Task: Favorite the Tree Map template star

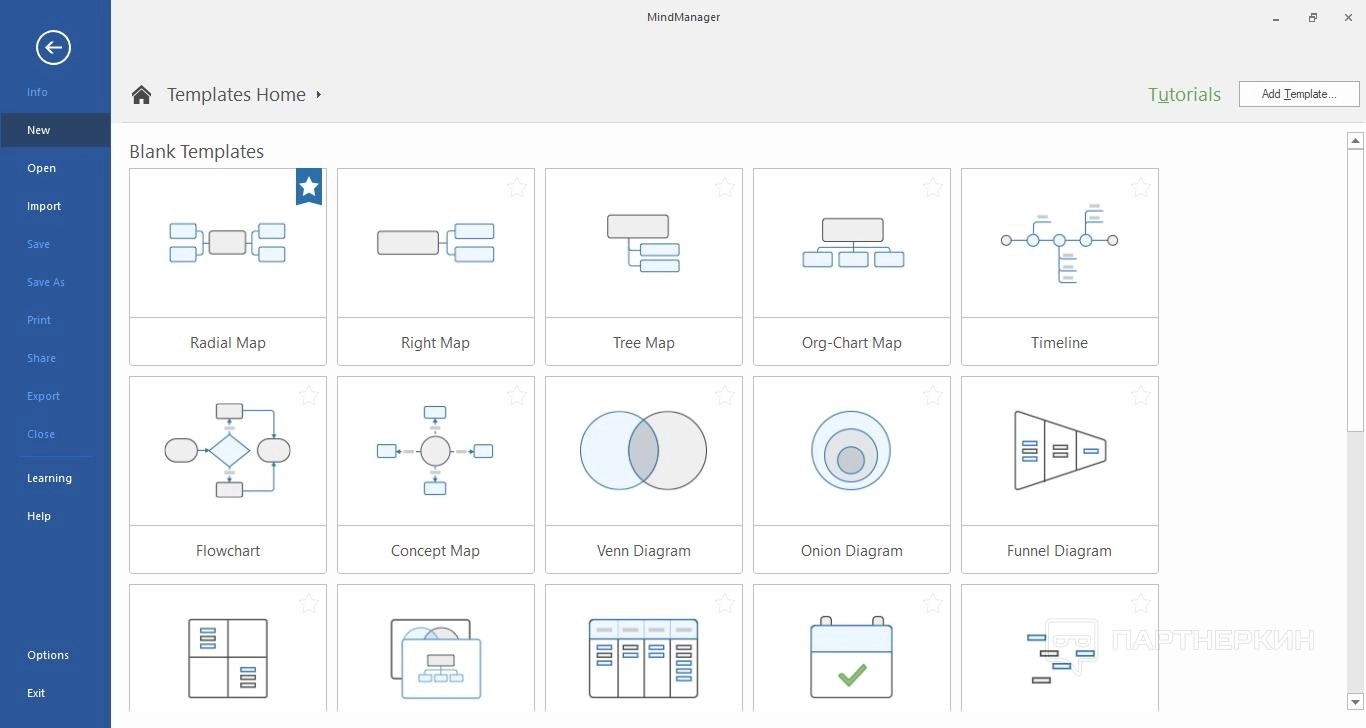Action: [x=725, y=187]
